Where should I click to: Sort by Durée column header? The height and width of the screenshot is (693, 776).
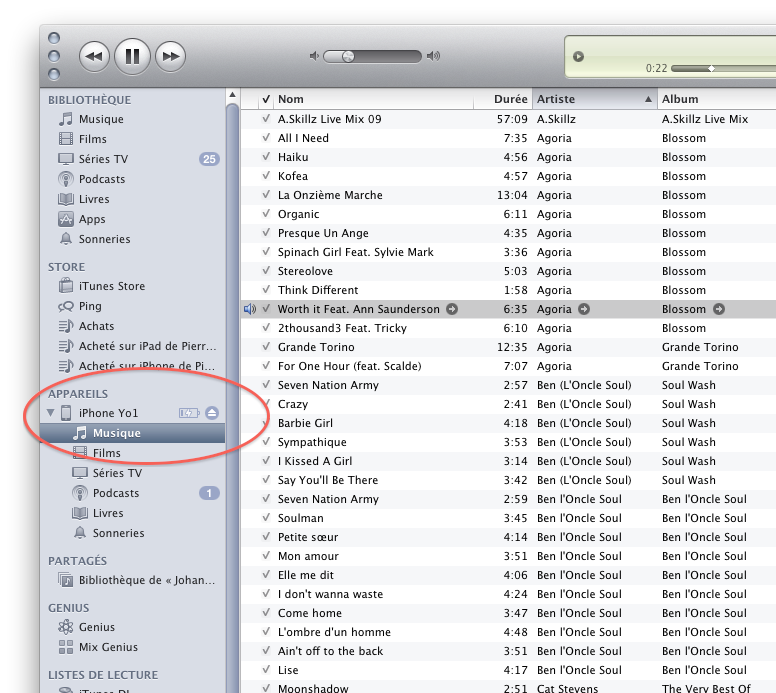503,99
